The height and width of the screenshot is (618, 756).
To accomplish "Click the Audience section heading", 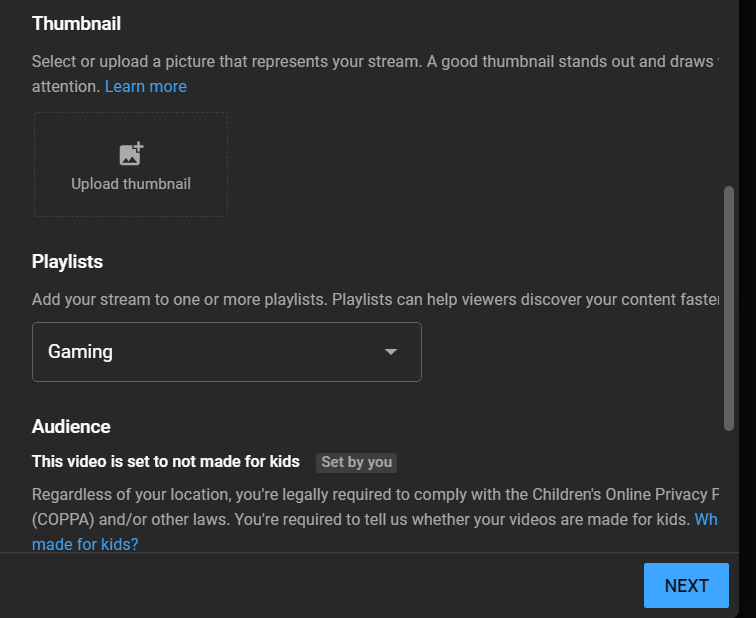I will click(71, 427).
